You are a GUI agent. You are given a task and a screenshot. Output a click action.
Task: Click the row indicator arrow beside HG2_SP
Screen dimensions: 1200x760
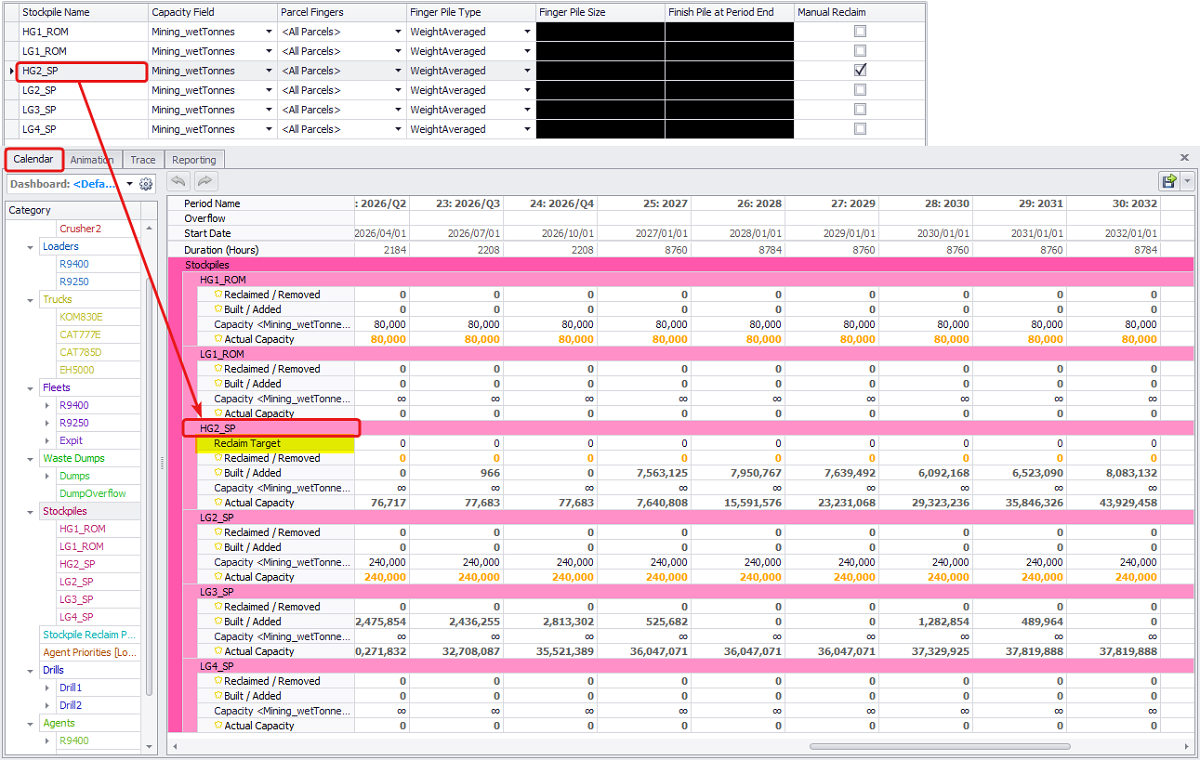11,71
